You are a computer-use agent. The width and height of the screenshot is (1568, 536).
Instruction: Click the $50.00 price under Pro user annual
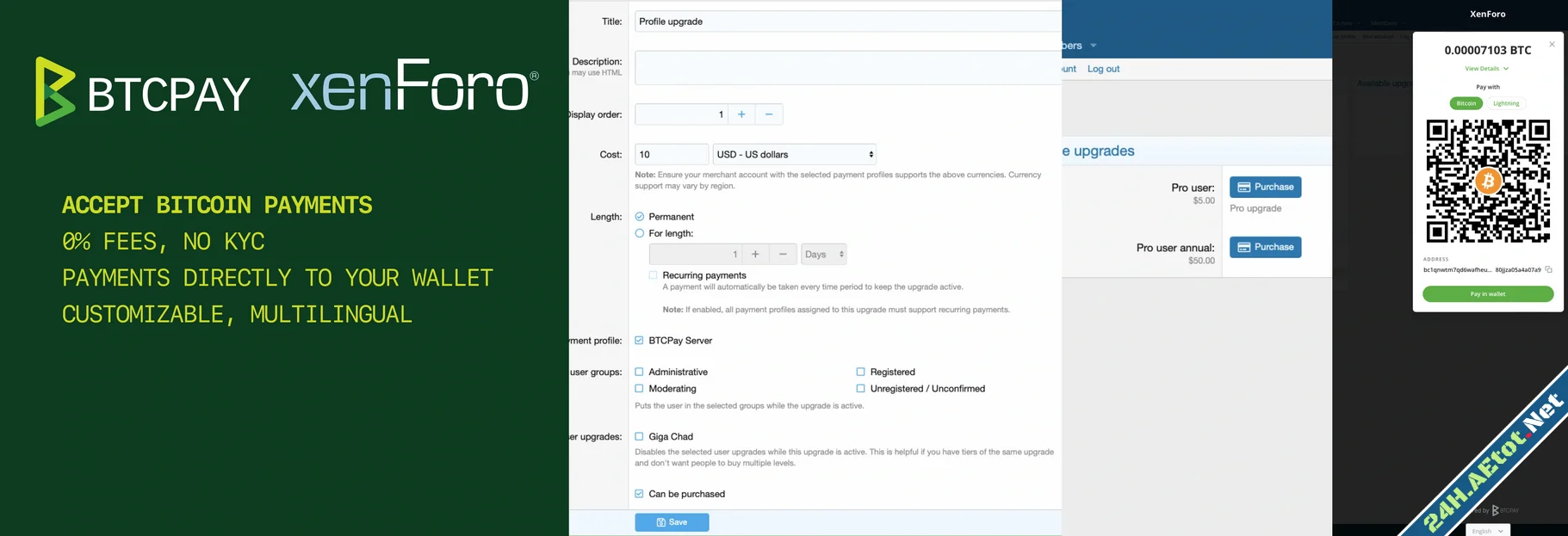coord(1201,261)
